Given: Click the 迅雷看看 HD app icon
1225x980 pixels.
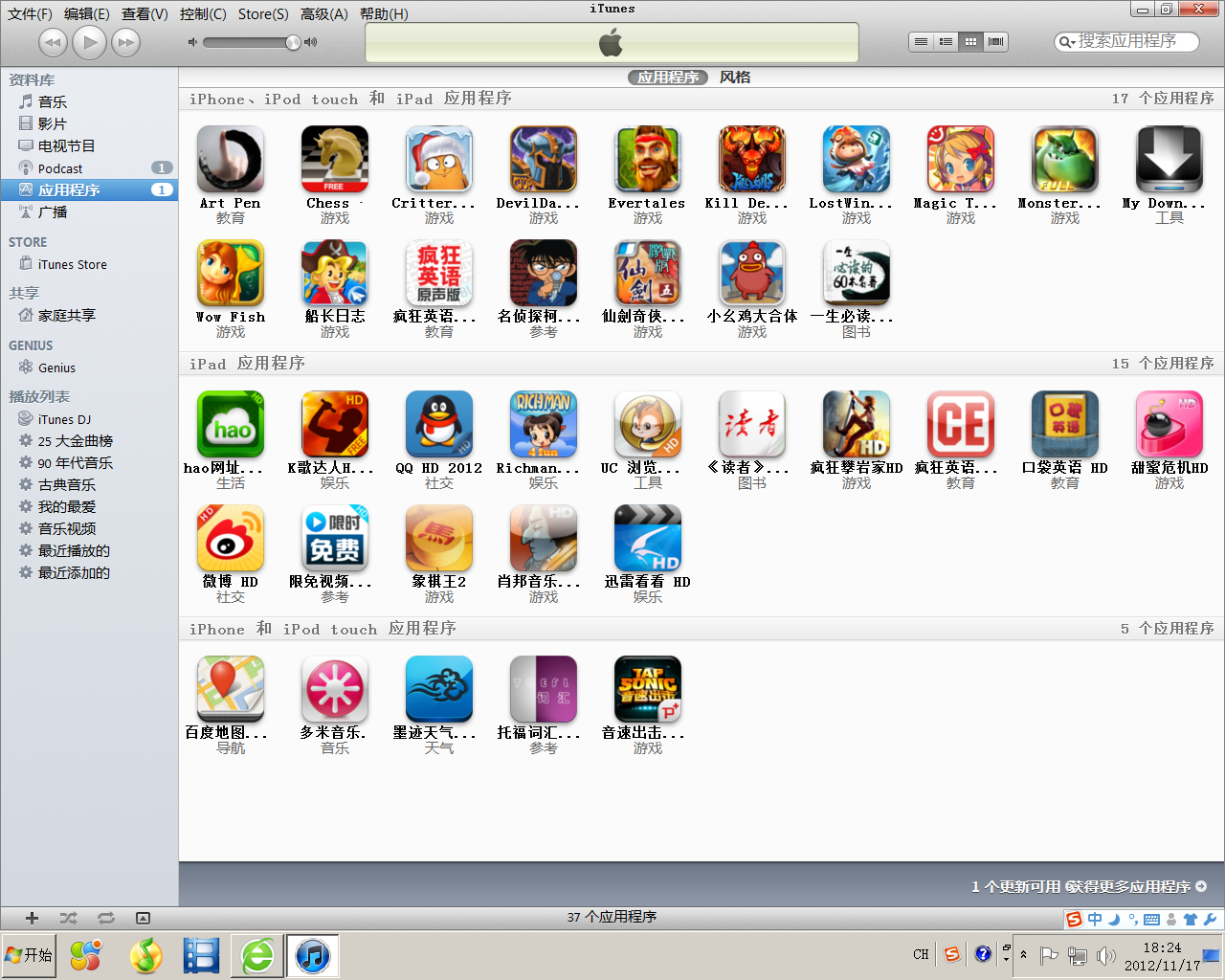Looking at the screenshot, I should 647,538.
